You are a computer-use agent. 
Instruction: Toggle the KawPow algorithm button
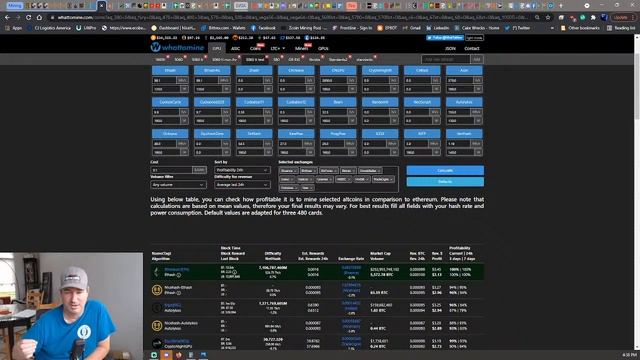point(296,133)
